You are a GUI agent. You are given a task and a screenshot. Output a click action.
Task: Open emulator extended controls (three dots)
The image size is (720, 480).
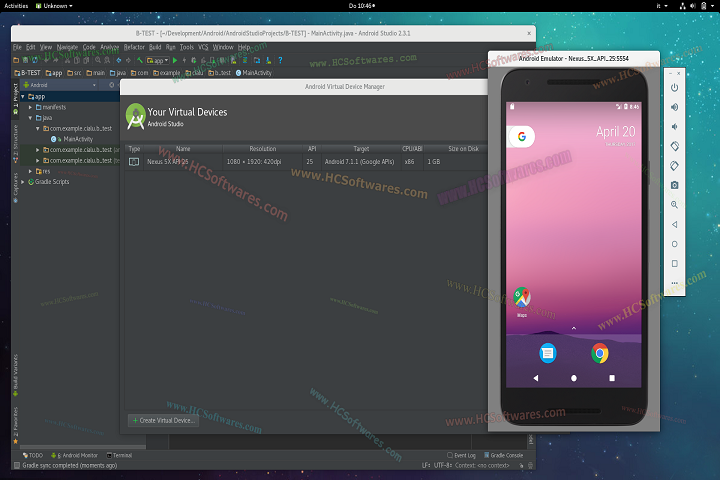pos(675,283)
